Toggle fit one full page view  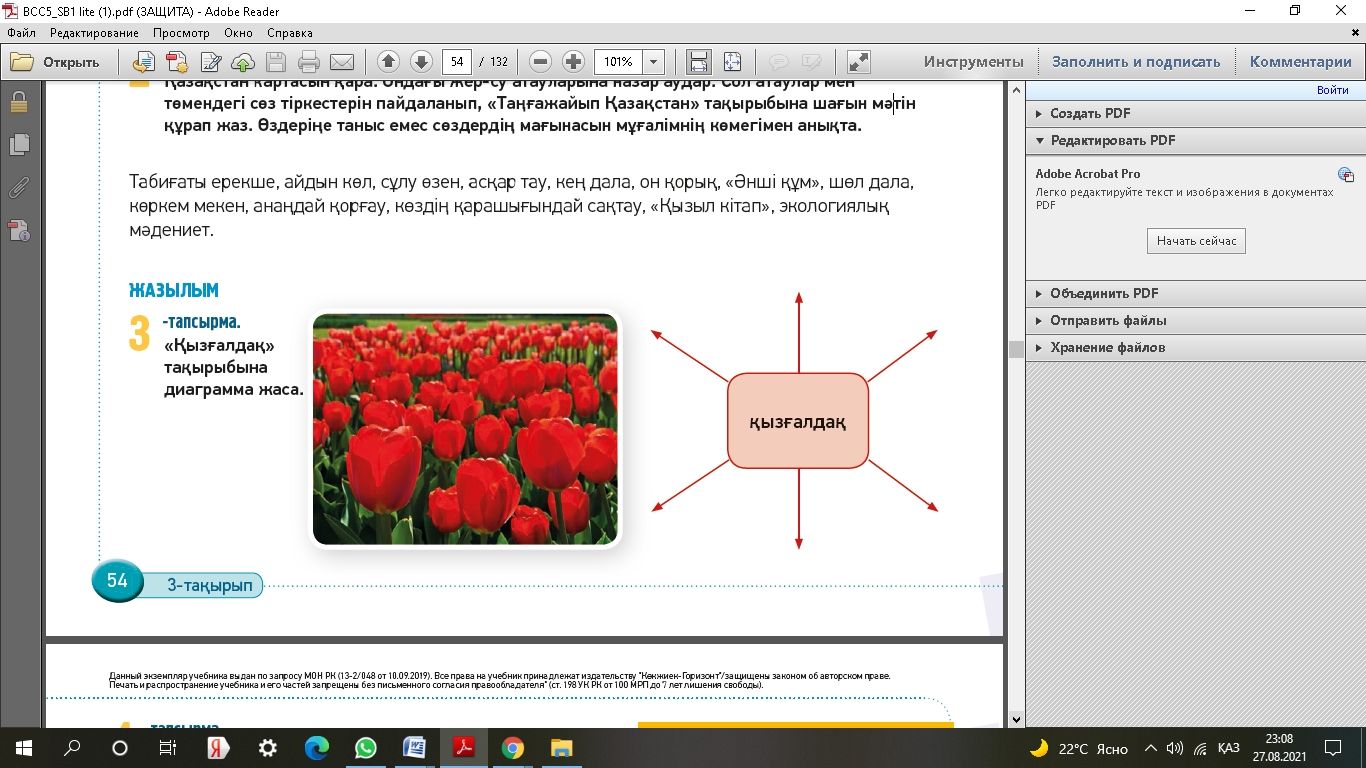(732, 62)
